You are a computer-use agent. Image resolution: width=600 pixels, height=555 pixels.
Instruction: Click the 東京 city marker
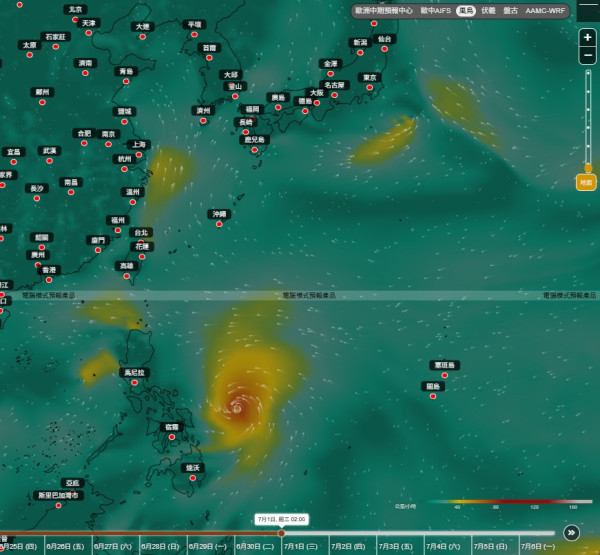pyautogui.click(x=370, y=88)
